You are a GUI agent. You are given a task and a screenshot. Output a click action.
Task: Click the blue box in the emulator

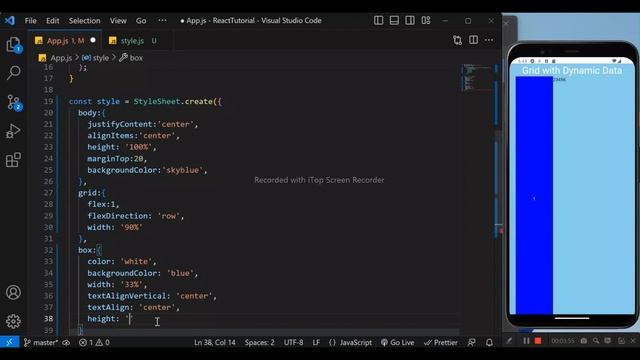[534, 195]
